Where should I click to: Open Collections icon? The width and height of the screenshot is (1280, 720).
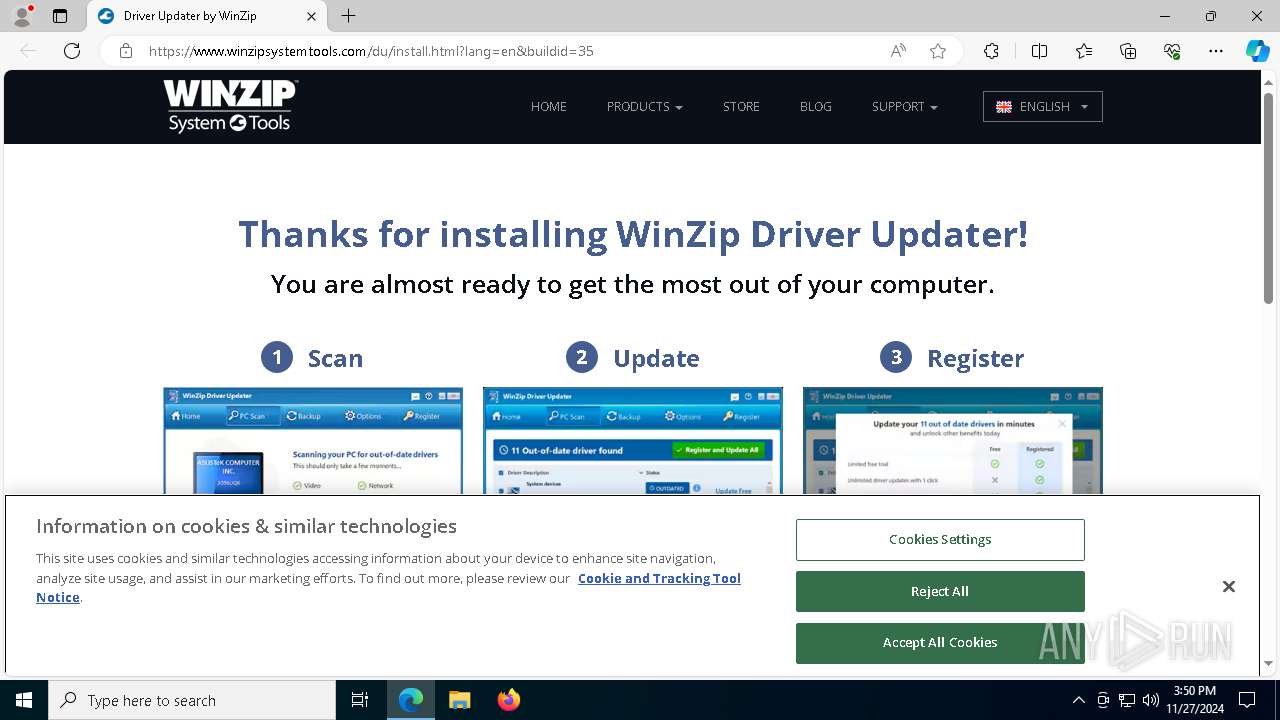click(1128, 51)
